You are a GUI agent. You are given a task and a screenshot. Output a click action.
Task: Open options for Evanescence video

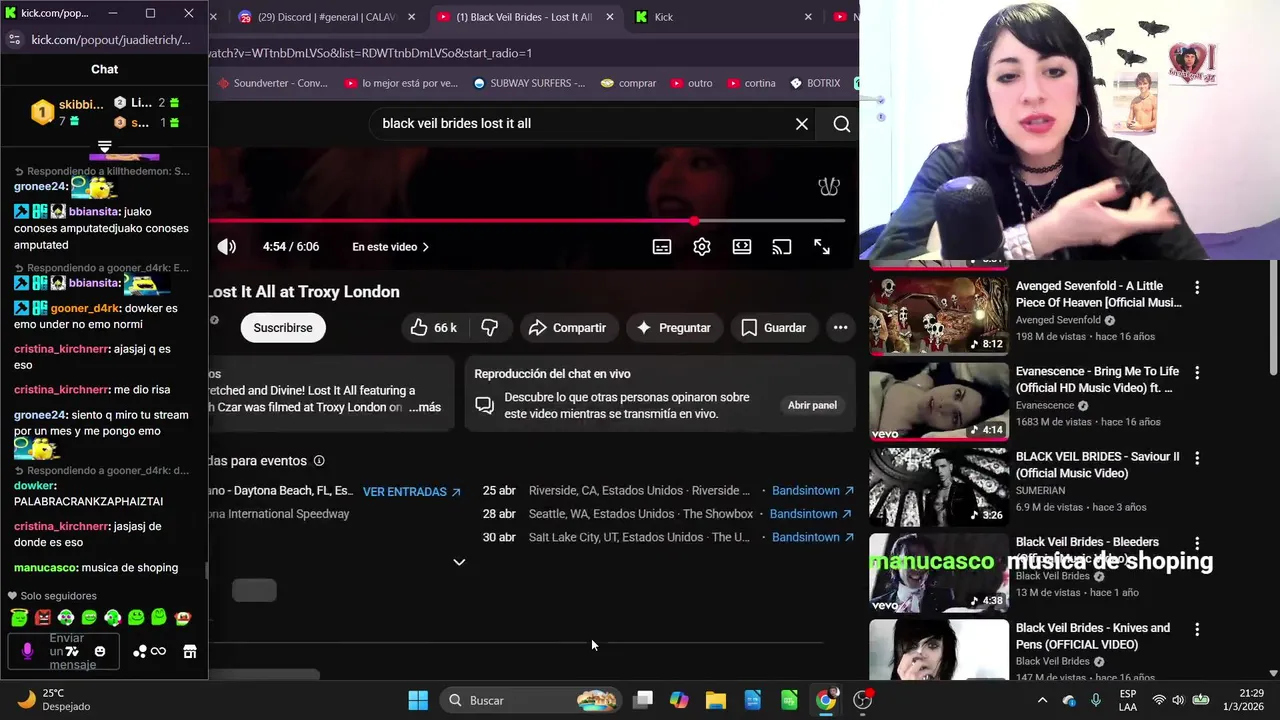coord(1197,372)
